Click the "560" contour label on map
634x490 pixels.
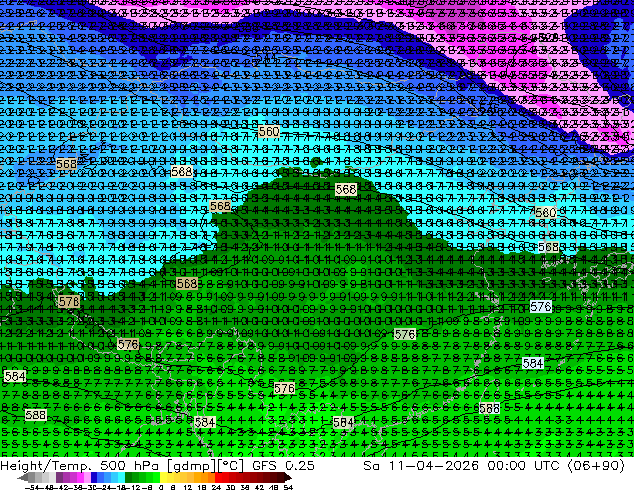268,132
